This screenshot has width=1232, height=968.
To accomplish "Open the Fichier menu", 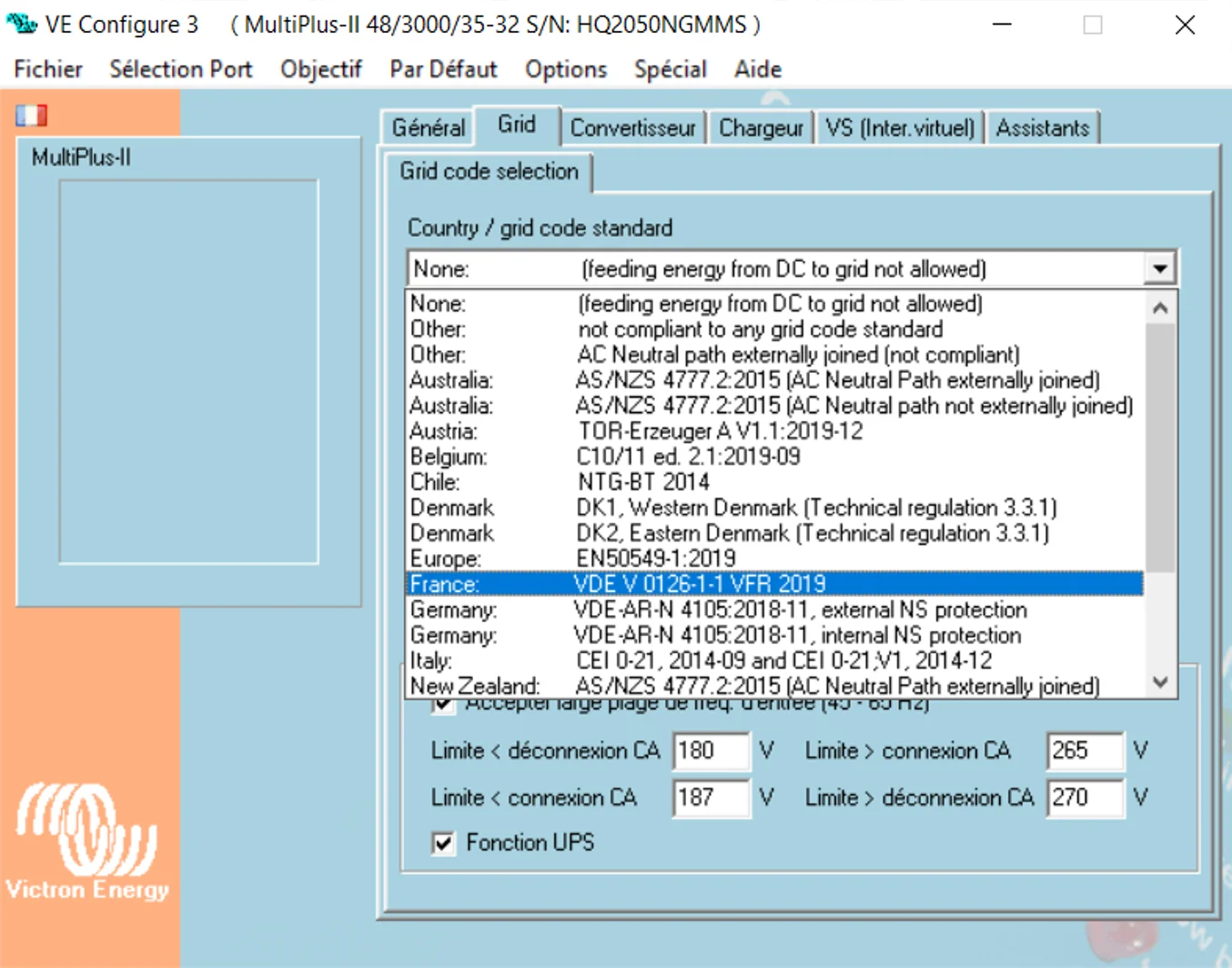I will [x=48, y=69].
